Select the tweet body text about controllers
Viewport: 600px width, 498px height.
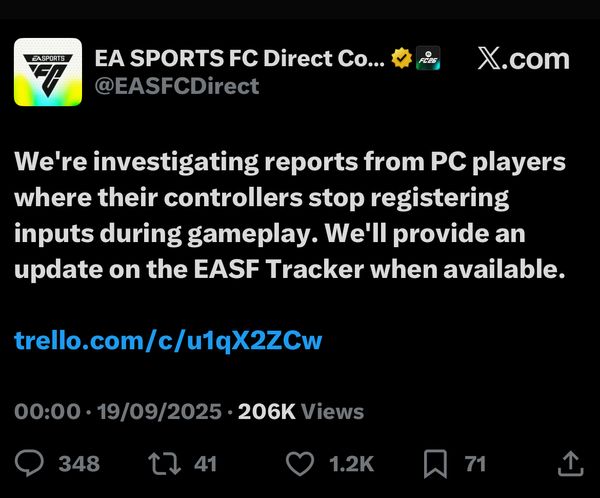(290, 216)
